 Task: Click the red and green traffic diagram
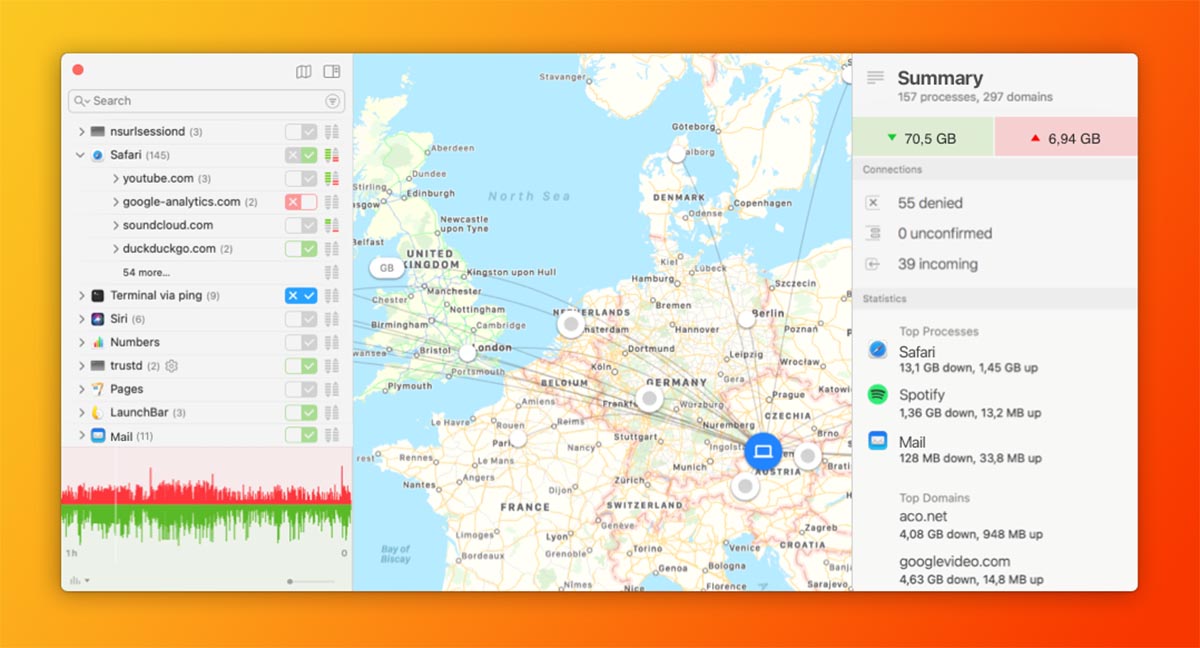pyautogui.click(x=206, y=506)
